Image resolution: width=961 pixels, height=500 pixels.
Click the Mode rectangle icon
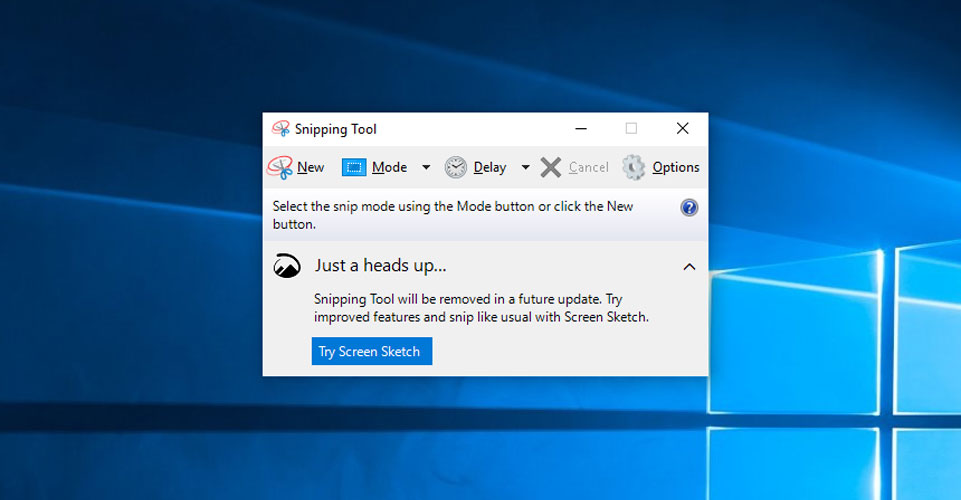(354, 167)
